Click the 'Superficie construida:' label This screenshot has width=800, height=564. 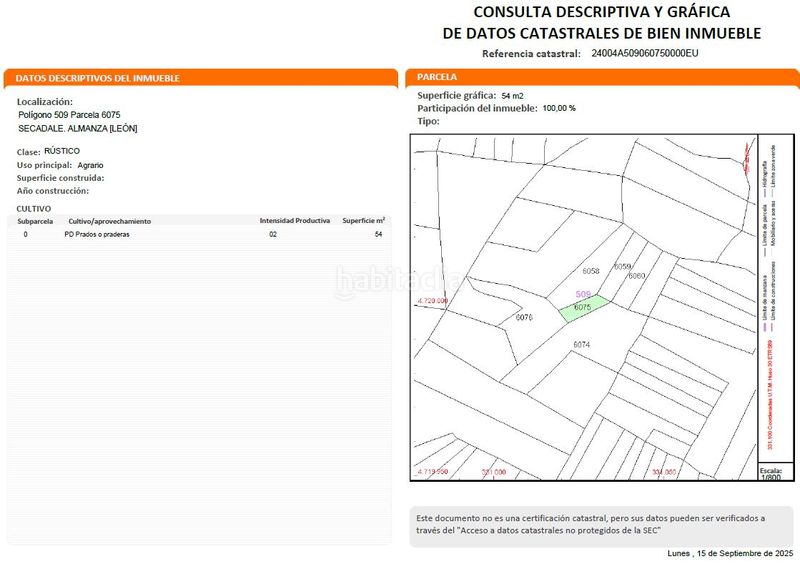60,178
